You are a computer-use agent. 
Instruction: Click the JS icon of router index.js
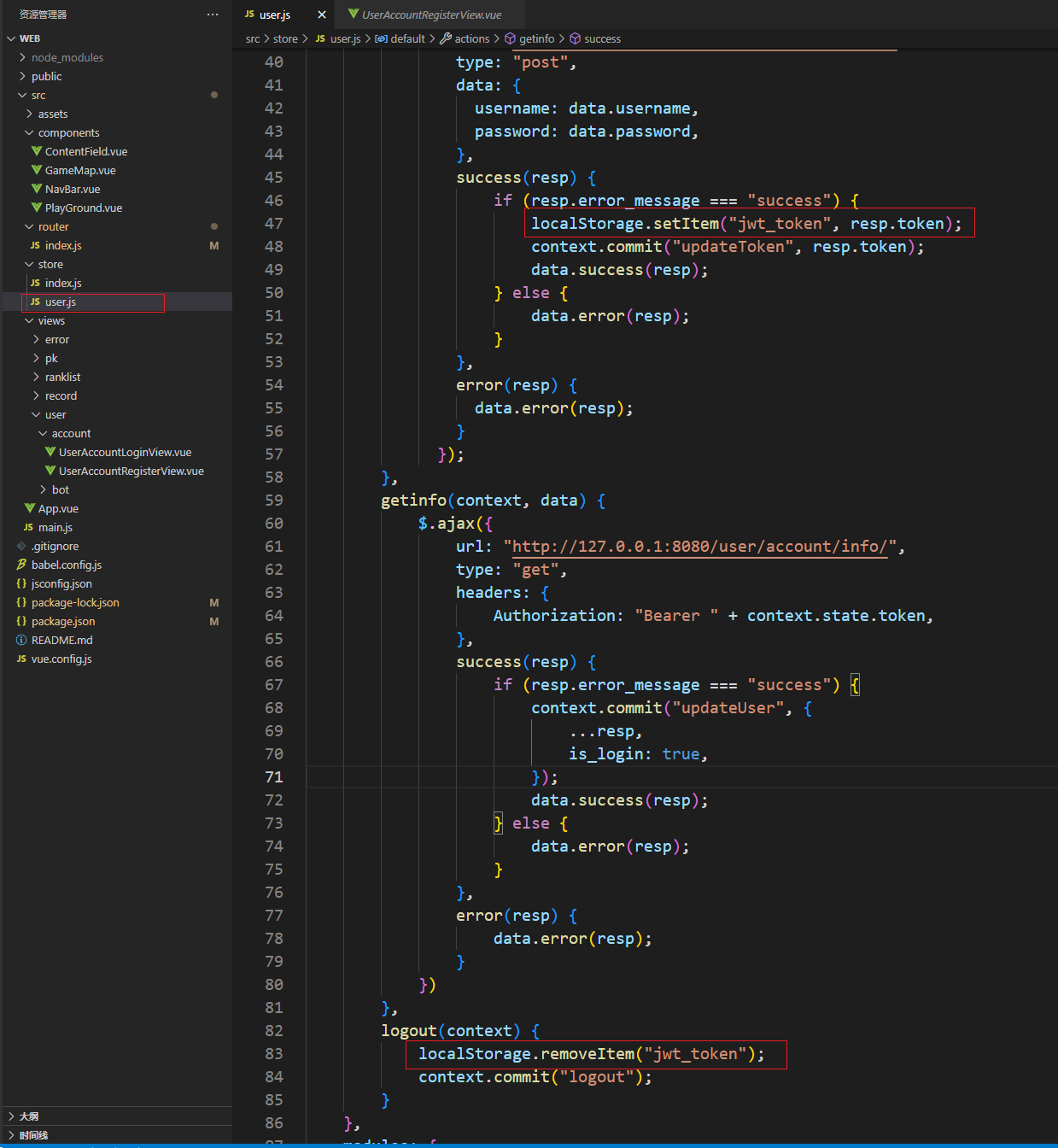click(35, 245)
